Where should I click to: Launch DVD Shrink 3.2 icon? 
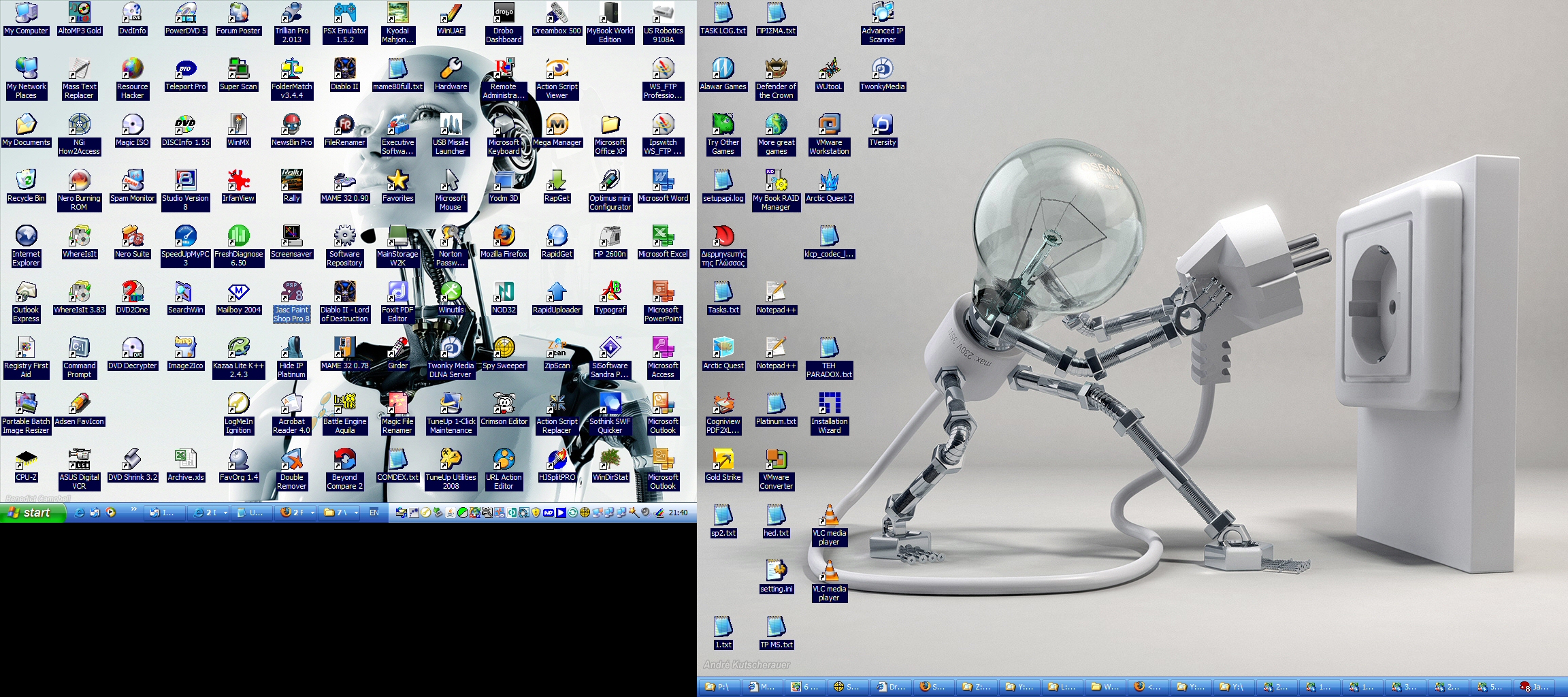(132, 466)
